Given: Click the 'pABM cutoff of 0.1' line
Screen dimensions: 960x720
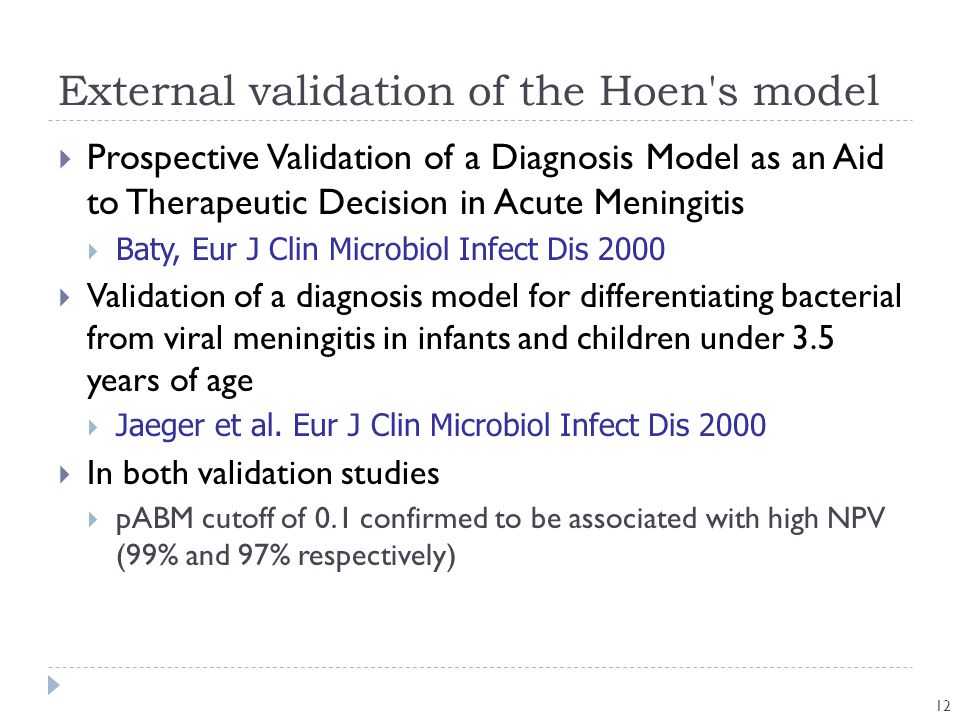Looking at the screenshot, I should coord(500,519).
